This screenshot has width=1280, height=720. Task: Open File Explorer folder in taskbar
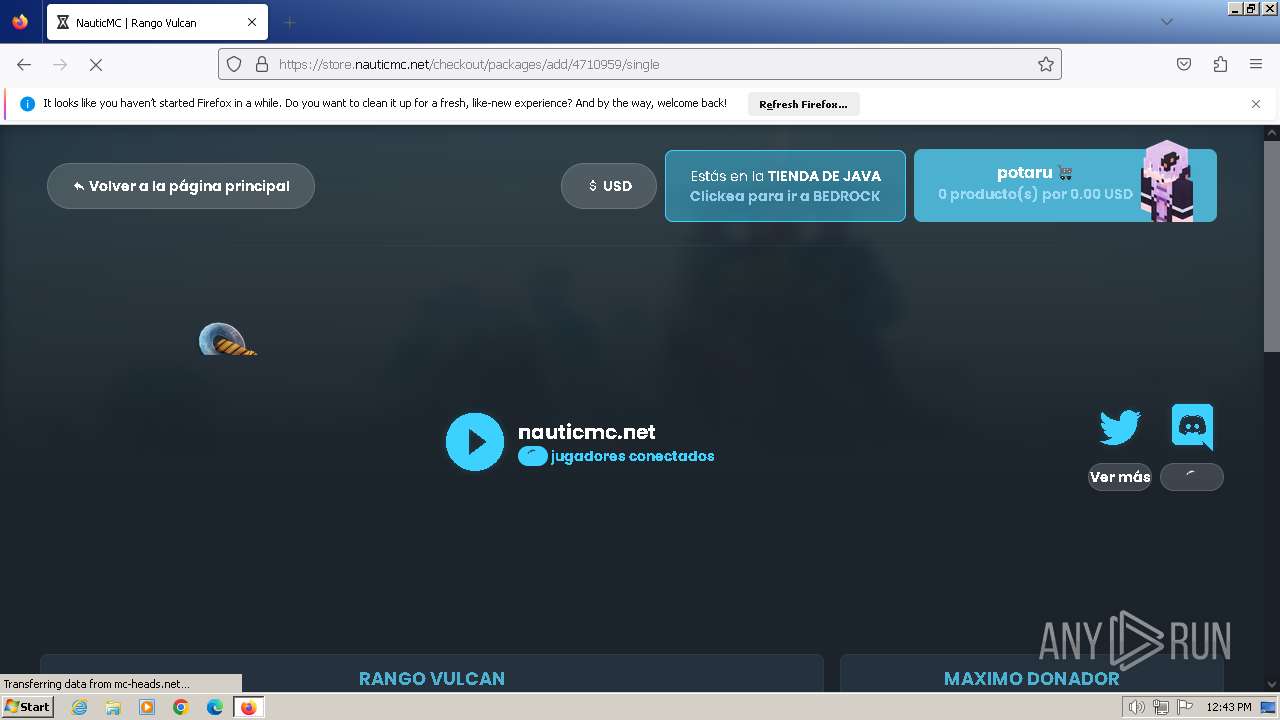113,707
